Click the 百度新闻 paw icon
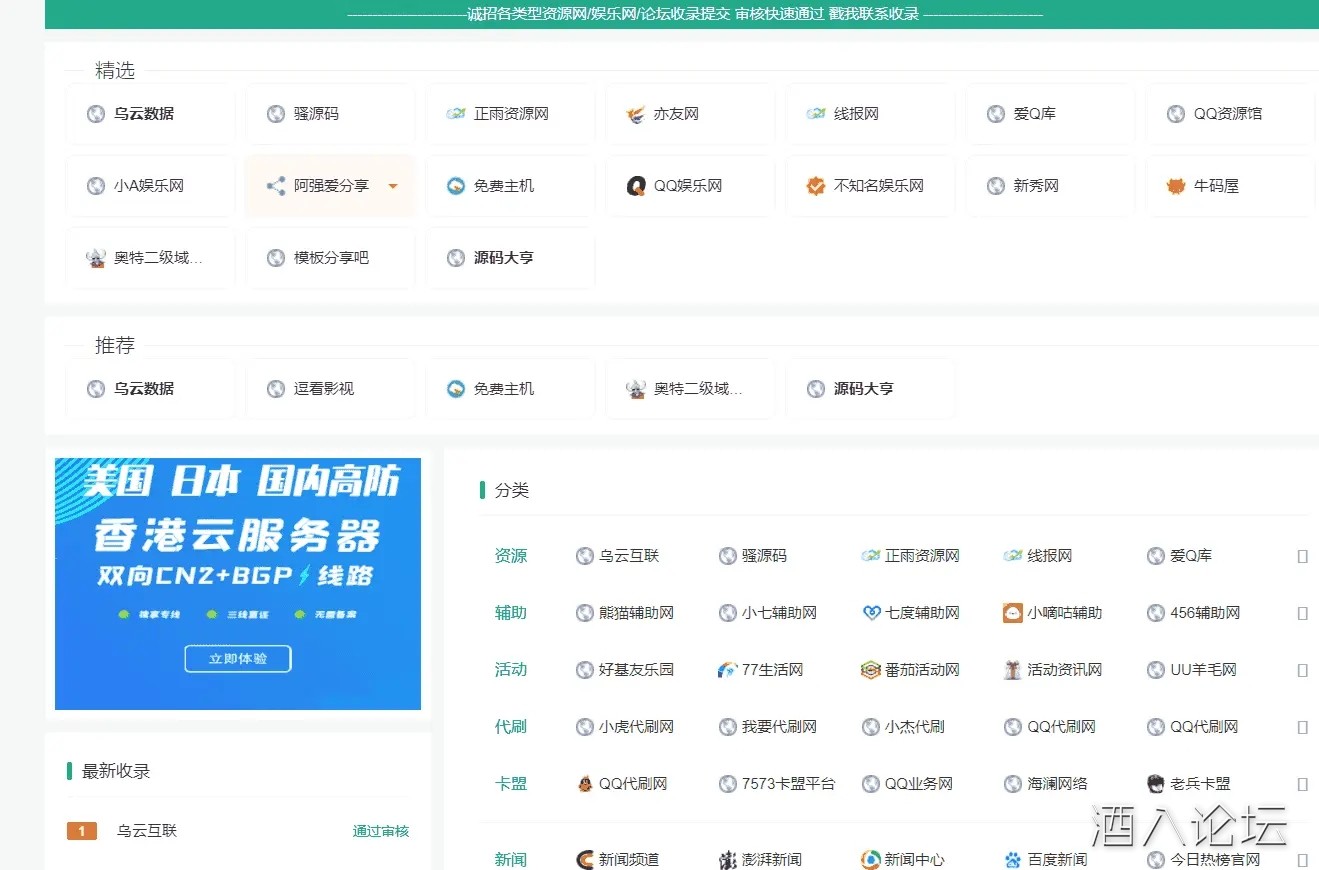The width and height of the screenshot is (1319, 870). point(1013,860)
